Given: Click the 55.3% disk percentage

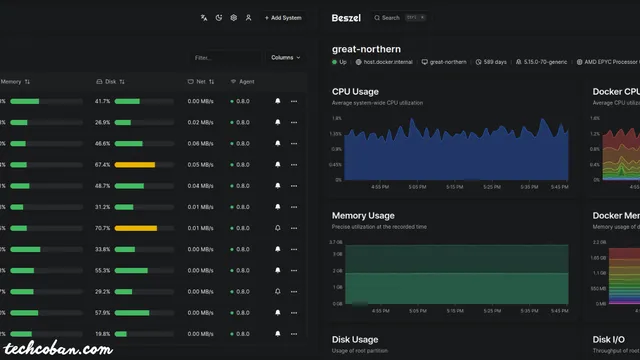Looking at the screenshot, I should coord(102,270).
